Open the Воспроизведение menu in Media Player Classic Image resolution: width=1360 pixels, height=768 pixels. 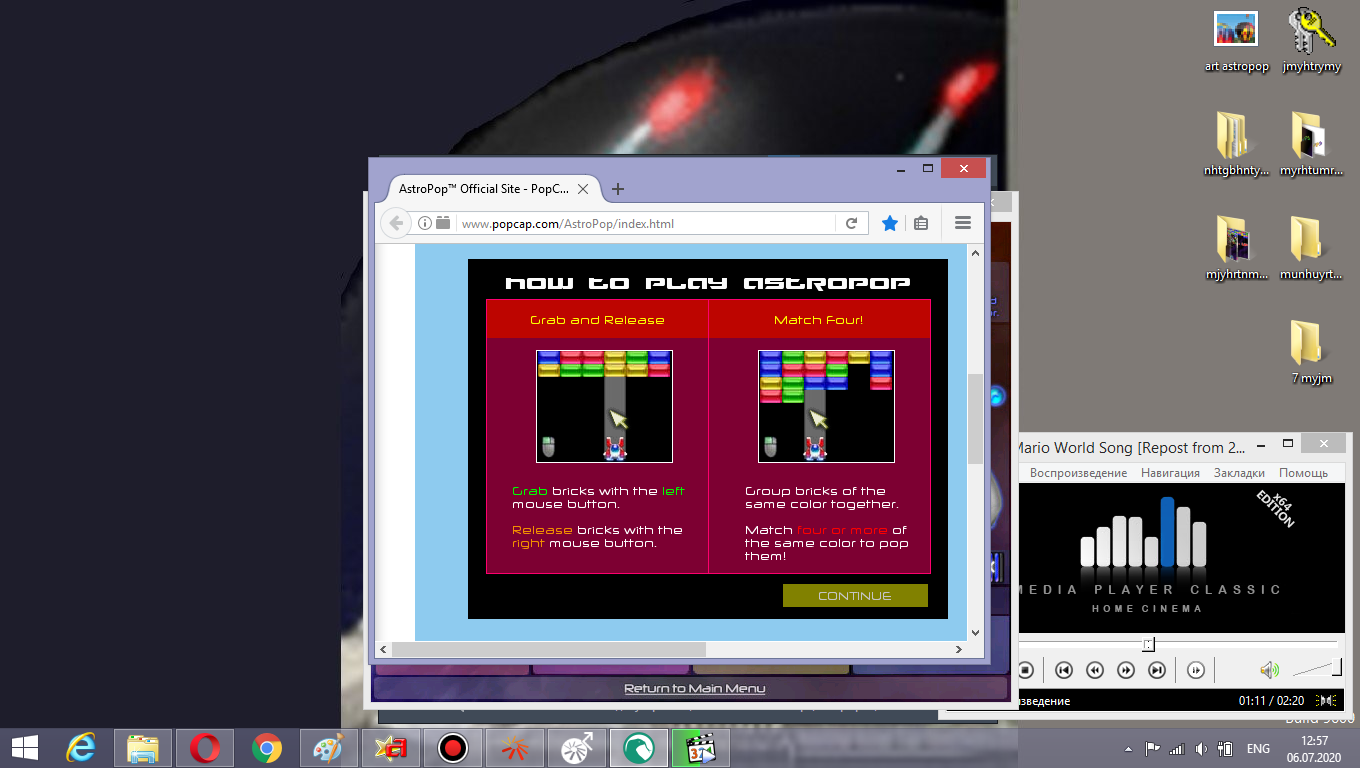pyautogui.click(x=1078, y=473)
